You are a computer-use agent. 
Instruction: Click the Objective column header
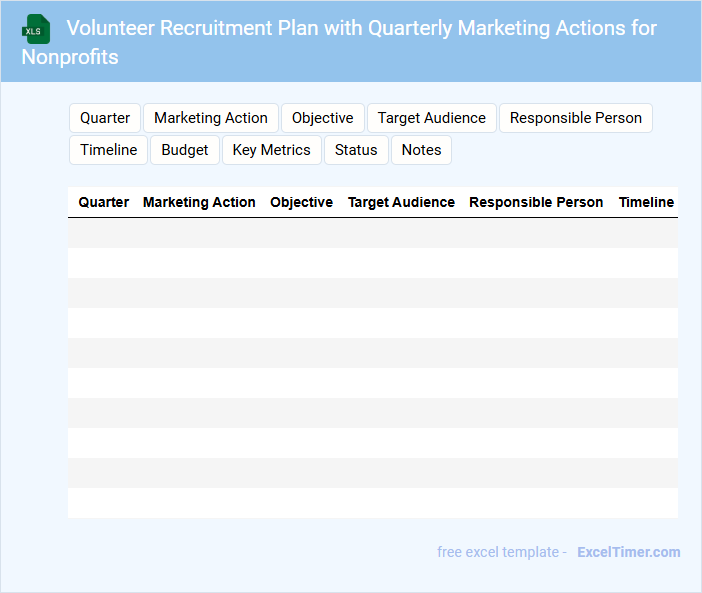tap(301, 202)
